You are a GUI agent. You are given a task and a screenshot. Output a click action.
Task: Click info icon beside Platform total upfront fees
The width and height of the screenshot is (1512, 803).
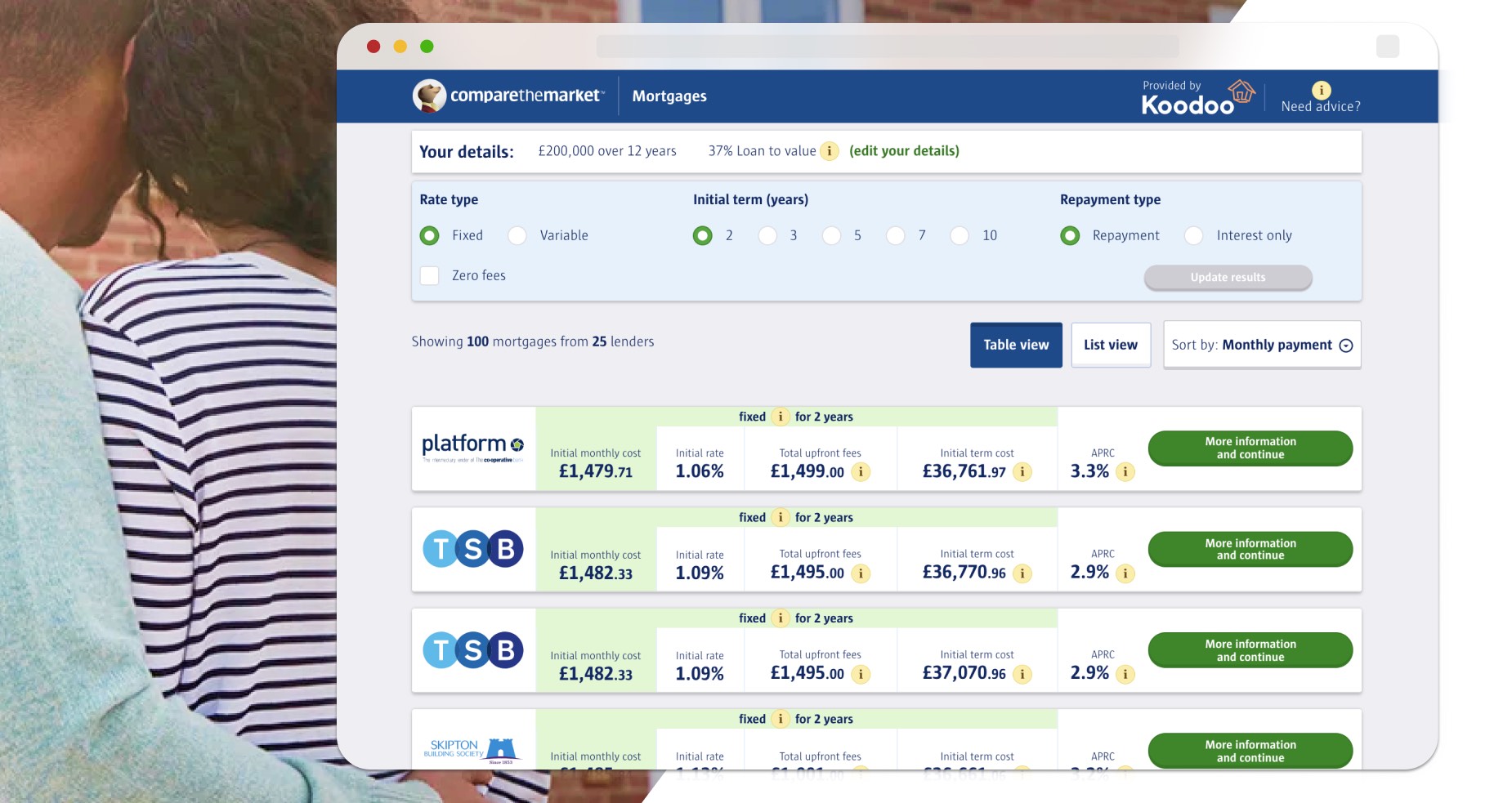[x=861, y=472]
